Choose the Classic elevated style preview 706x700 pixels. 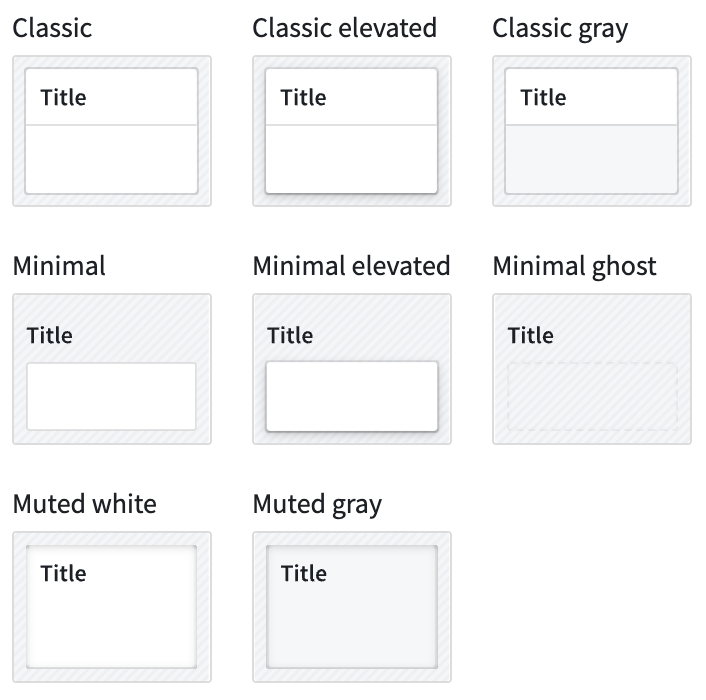(352, 131)
